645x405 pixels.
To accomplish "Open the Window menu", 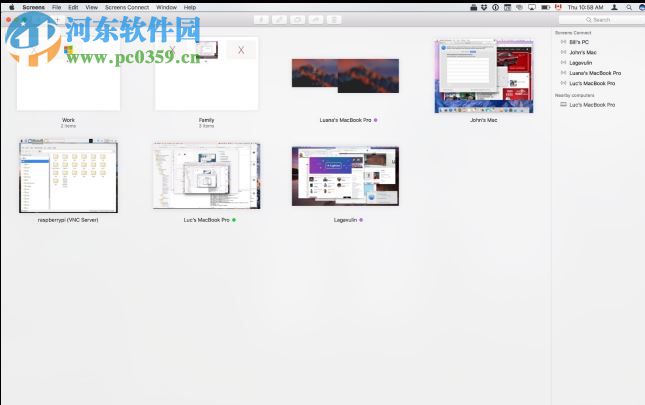I will (166, 7).
